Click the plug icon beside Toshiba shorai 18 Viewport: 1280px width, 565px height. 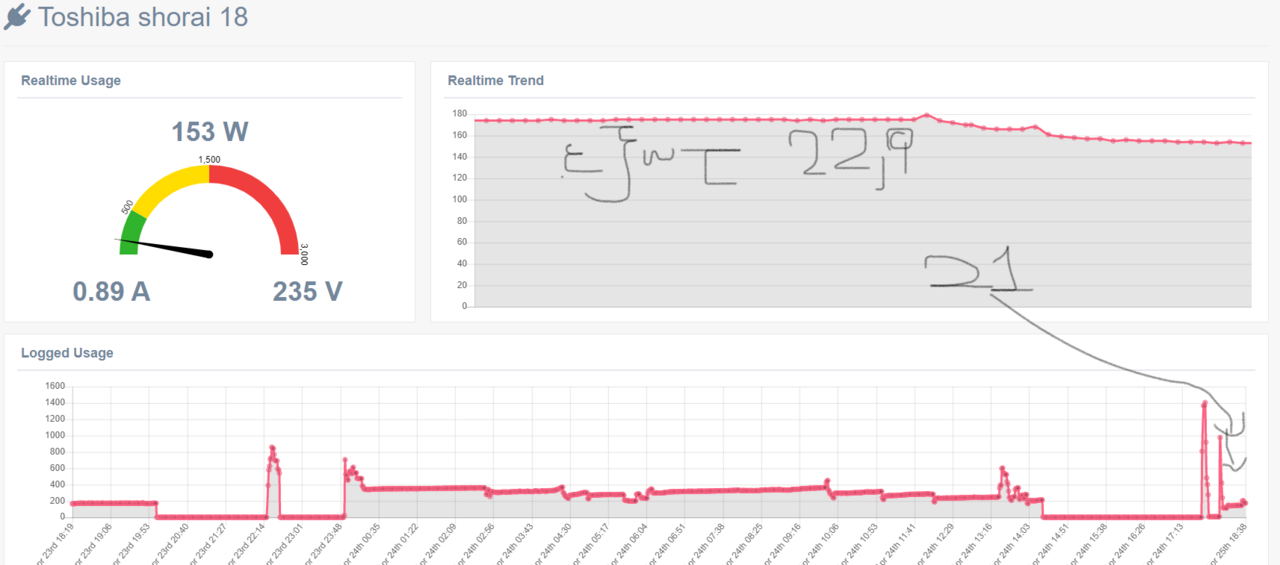17,17
